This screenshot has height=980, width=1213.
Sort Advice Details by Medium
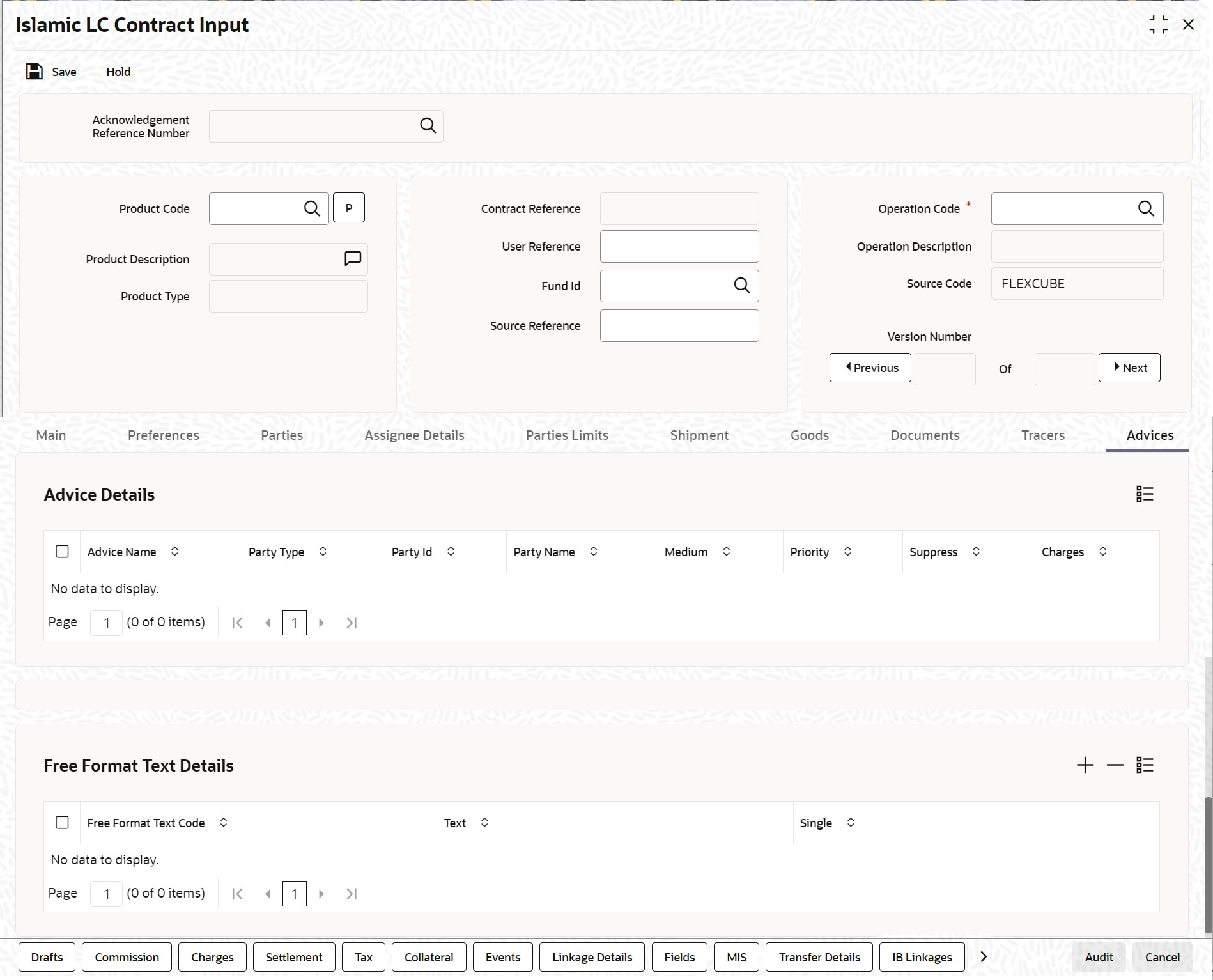(x=727, y=552)
